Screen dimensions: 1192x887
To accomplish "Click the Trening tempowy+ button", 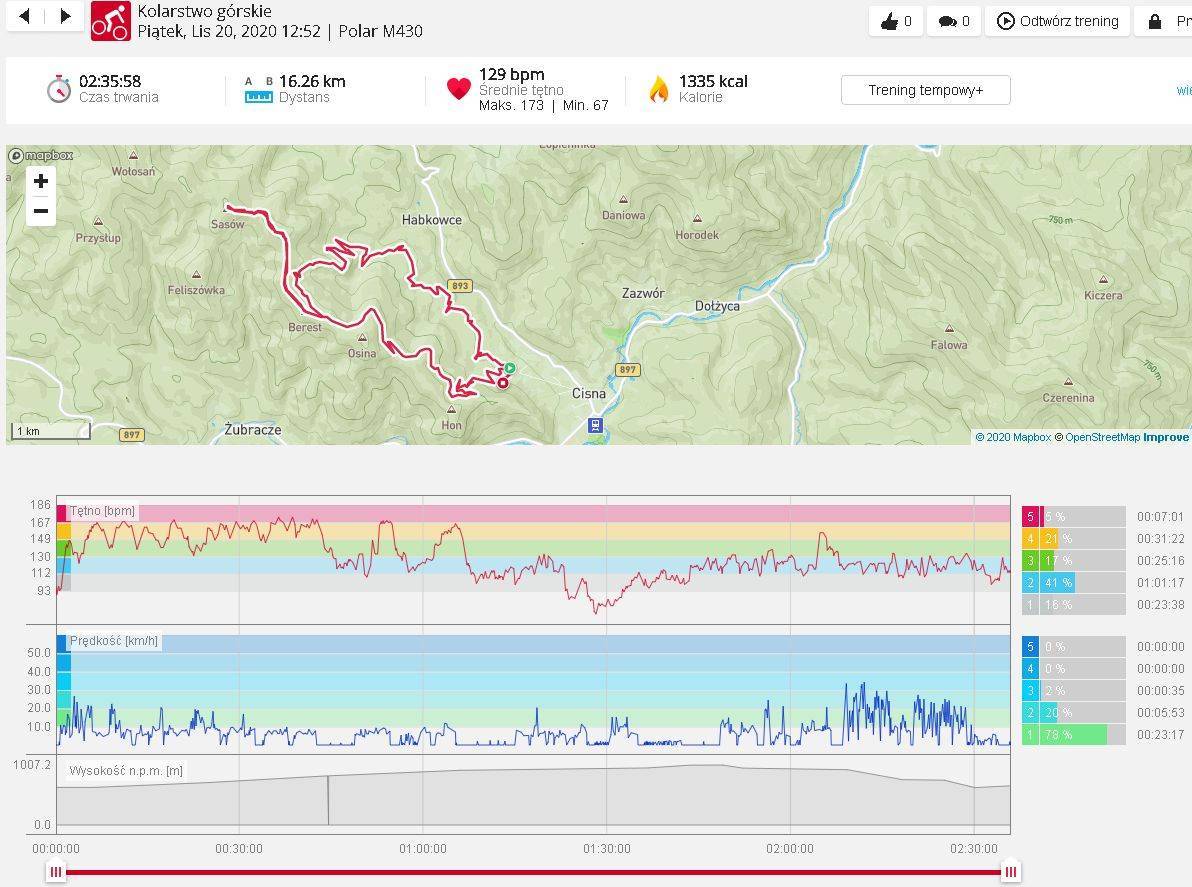I will coord(925,90).
